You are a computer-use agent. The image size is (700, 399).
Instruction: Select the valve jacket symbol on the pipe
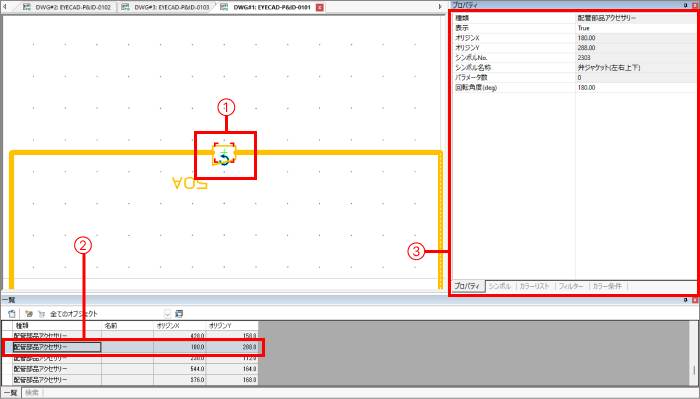tap(224, 154)
